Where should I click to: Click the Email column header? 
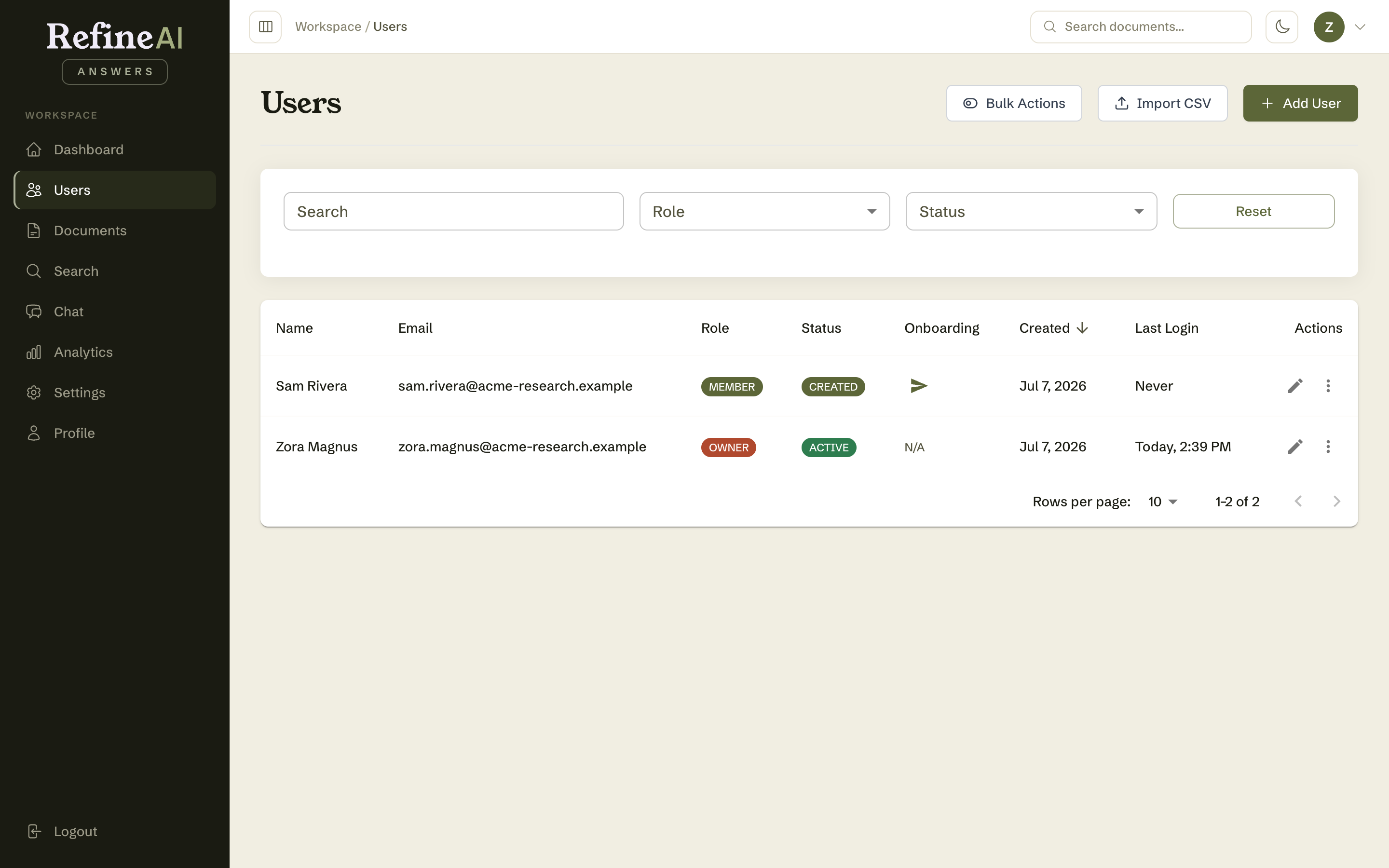click(415, 328)
